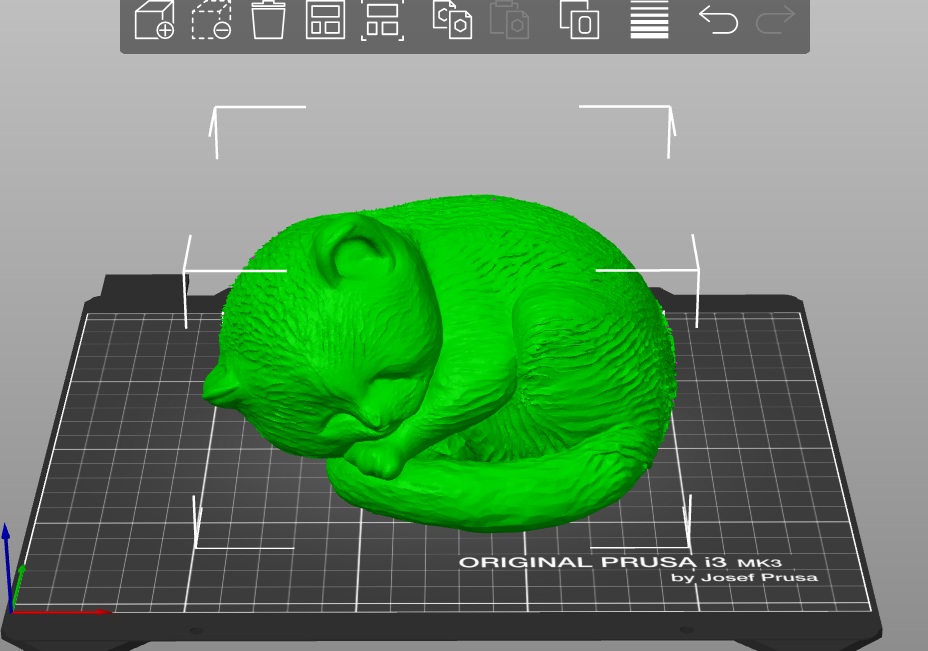Screen dimensions: 928x651
Task: Click the greyed Paste icon
Action: 509,20
